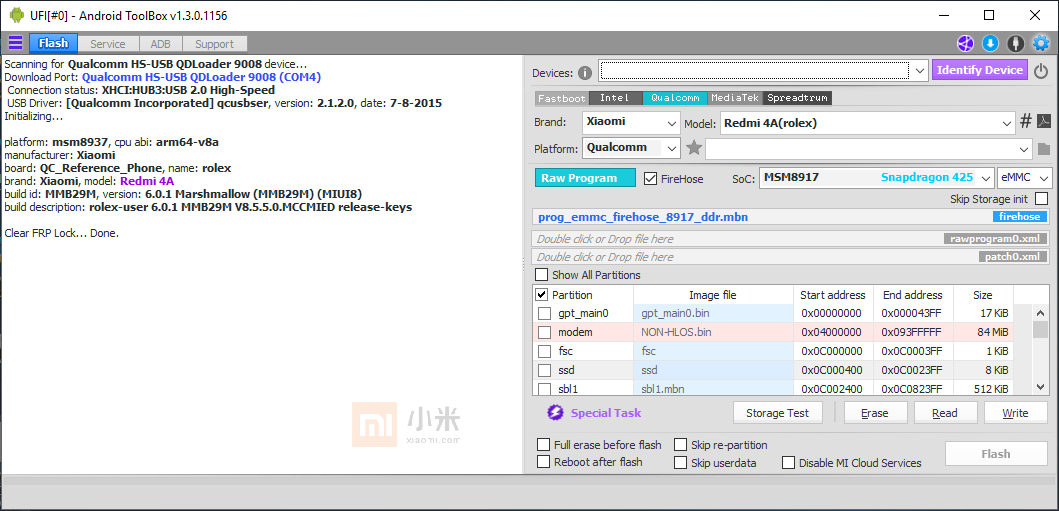Screen dimensions: 1059x511
Task: Select the Intel mode tab
Action: pos(615,98)
